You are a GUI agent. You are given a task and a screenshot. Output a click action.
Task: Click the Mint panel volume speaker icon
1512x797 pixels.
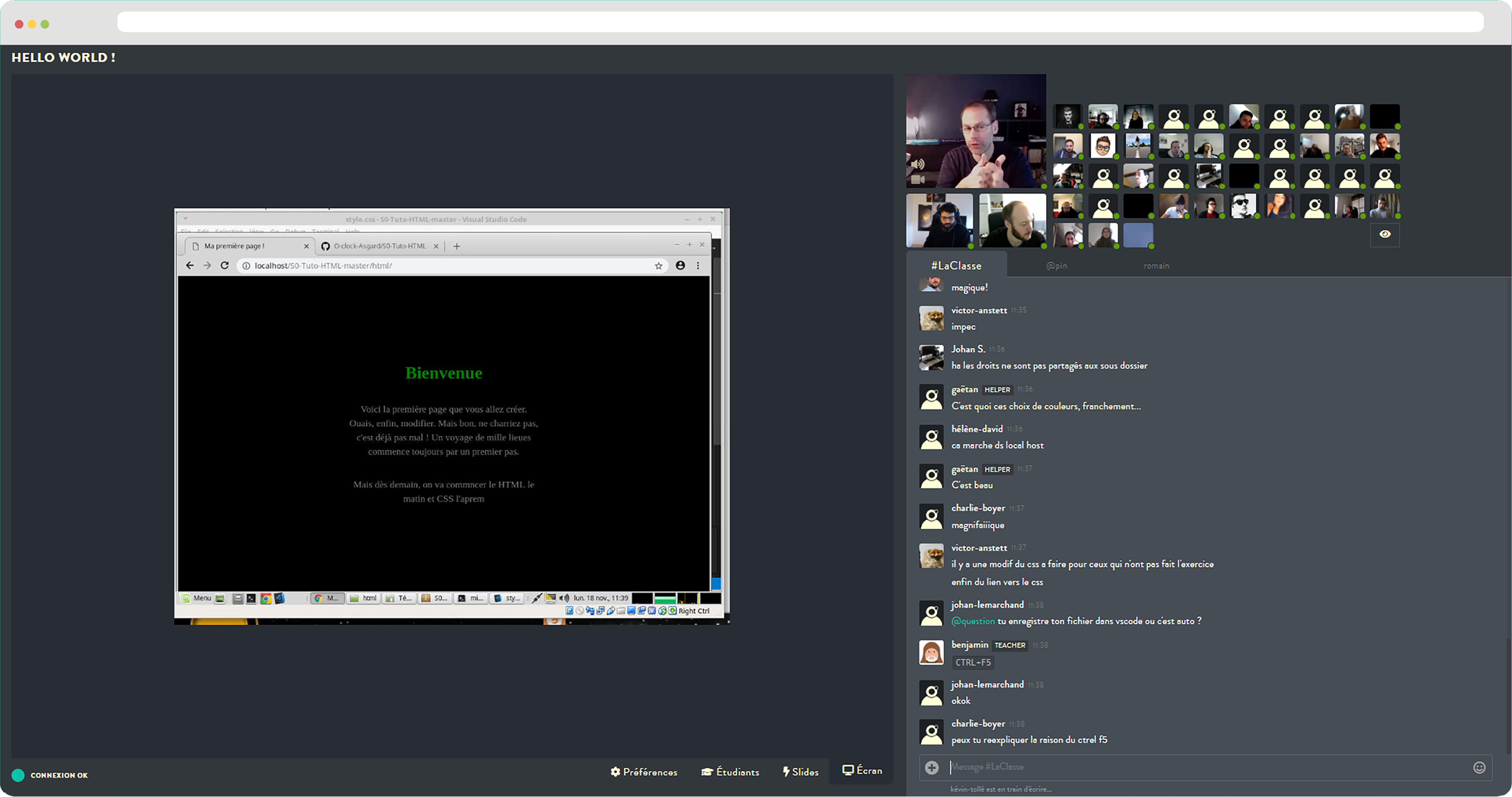[564, 598]
